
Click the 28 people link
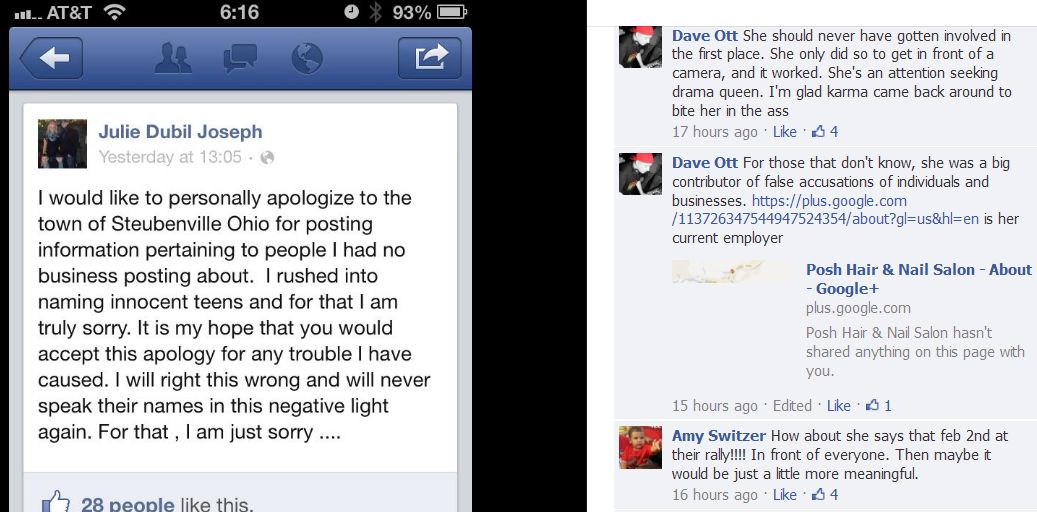(128, 505)
